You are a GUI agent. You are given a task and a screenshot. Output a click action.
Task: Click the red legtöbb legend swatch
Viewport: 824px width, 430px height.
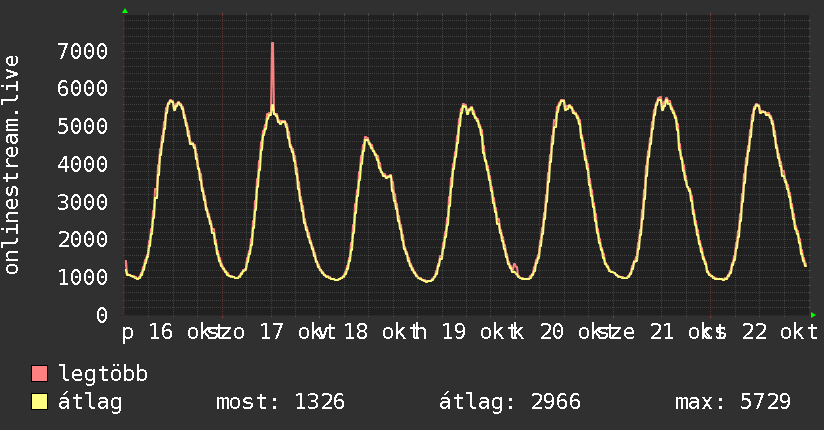(40, 373)
